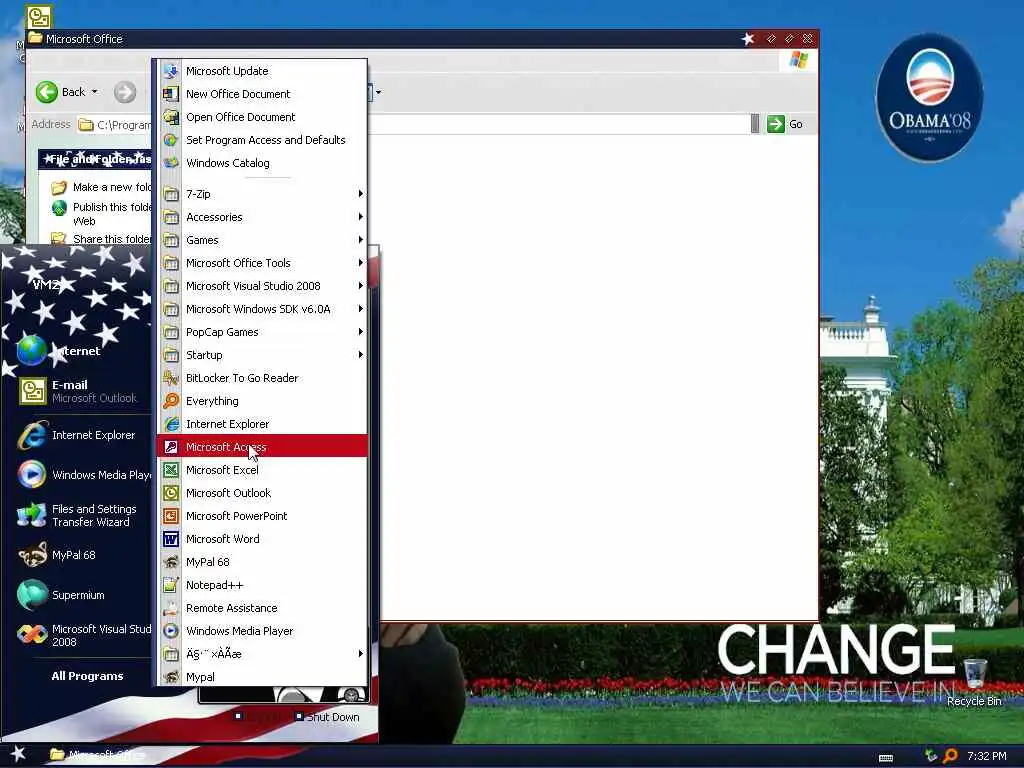Click MyPal 68 icon in programs list
The image size is (1024, 768).
171,562
